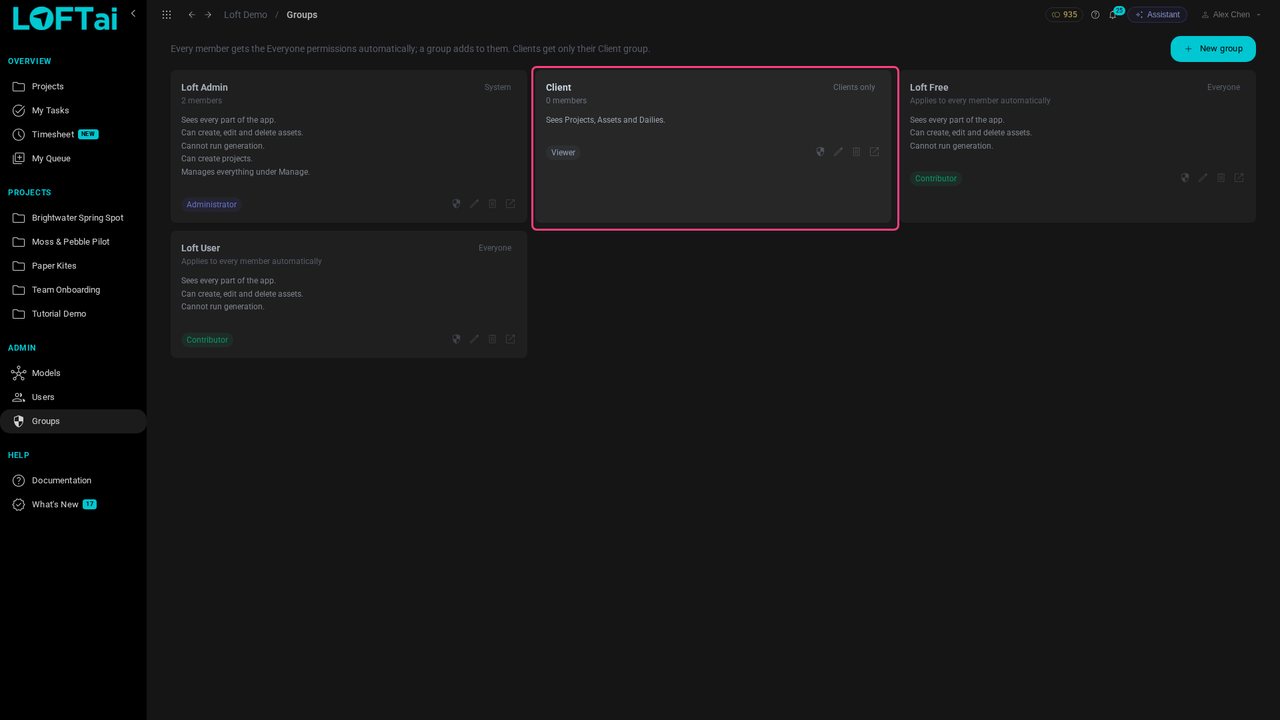Open My Queue in the sidebar
This screenshot has height=720, width=1280.
73,159
